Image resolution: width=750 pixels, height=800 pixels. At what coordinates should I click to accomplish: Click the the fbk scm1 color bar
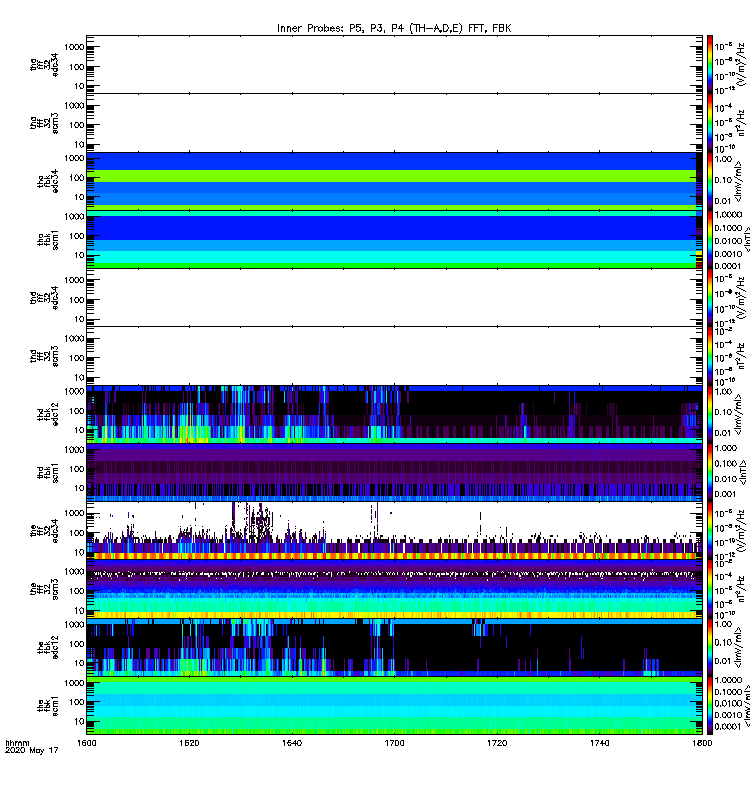(710, 706)
